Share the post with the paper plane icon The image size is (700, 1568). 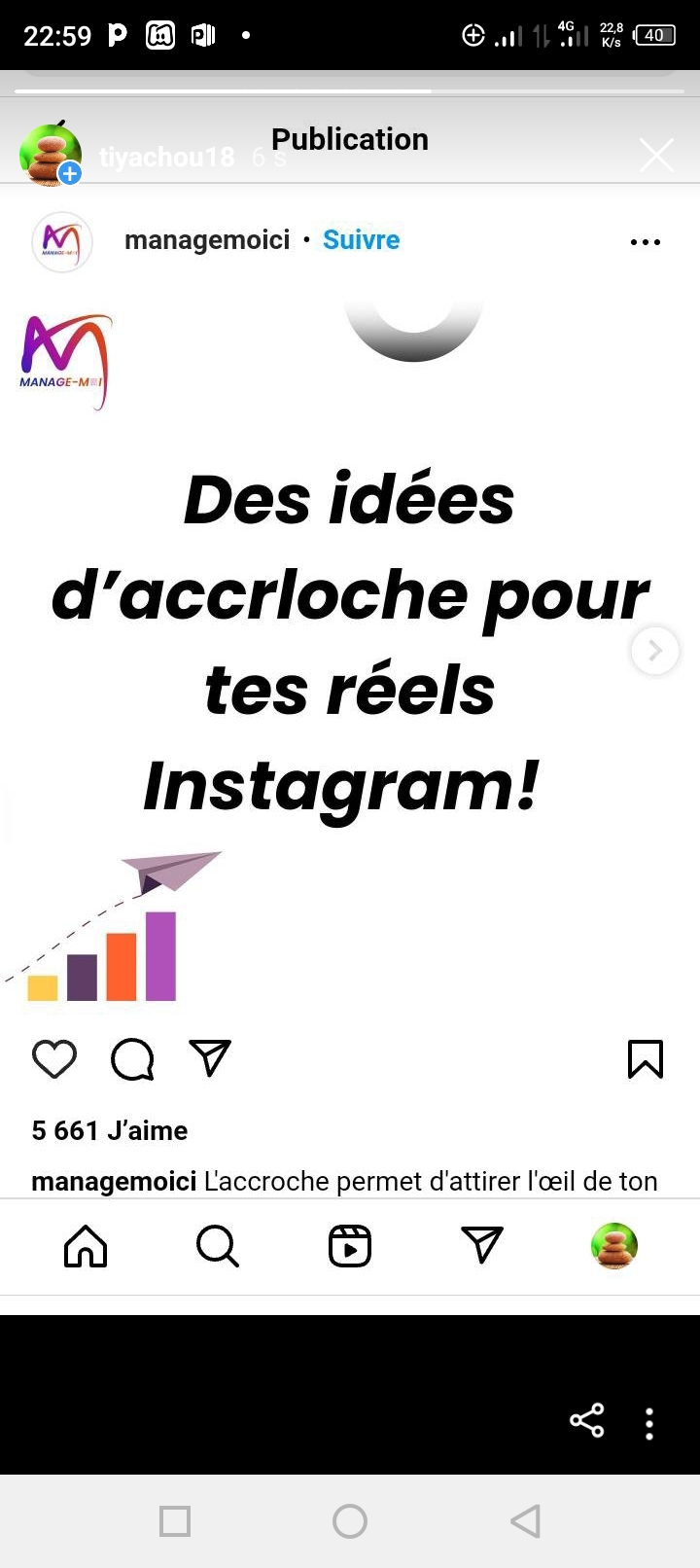(210, 1058)
